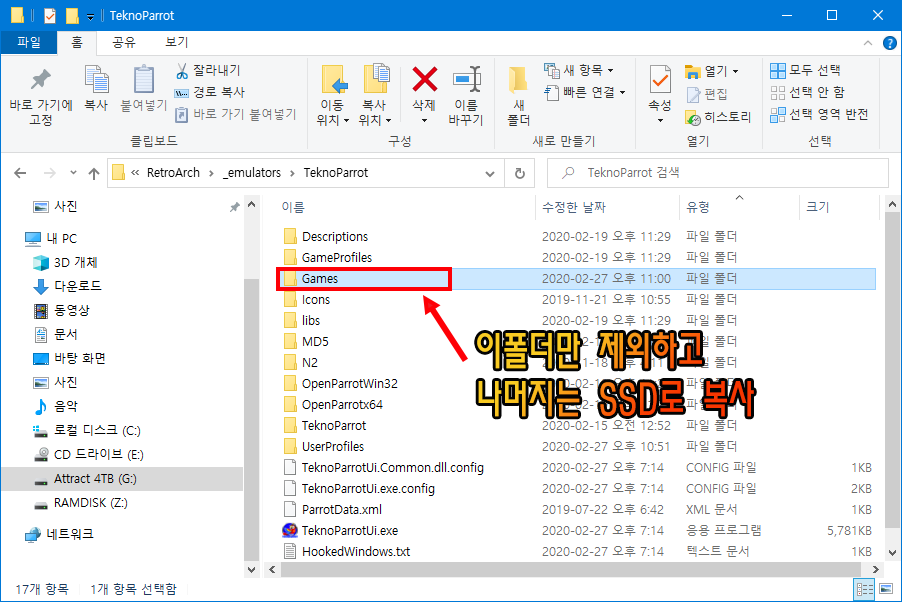Switch to the 홈 ribbon tab
This screenshot has height=602, width=902.
tap(77, 43)
